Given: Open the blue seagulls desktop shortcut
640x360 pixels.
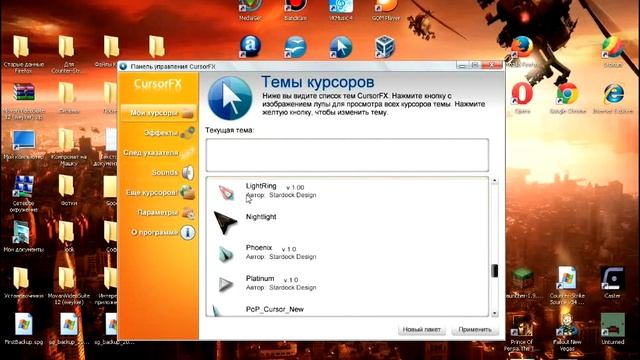Looking at the screenshot, I should click(x=295, y=46).
